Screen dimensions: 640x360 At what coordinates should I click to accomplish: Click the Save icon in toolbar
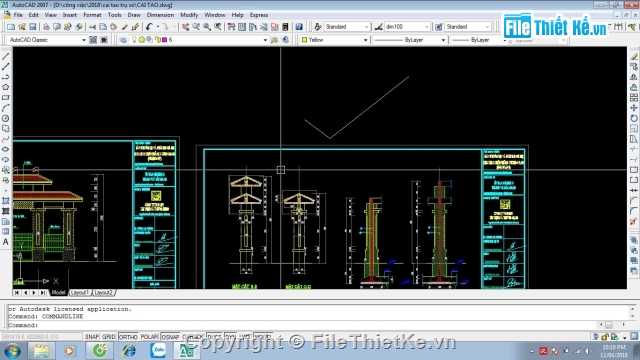point(33,27)
